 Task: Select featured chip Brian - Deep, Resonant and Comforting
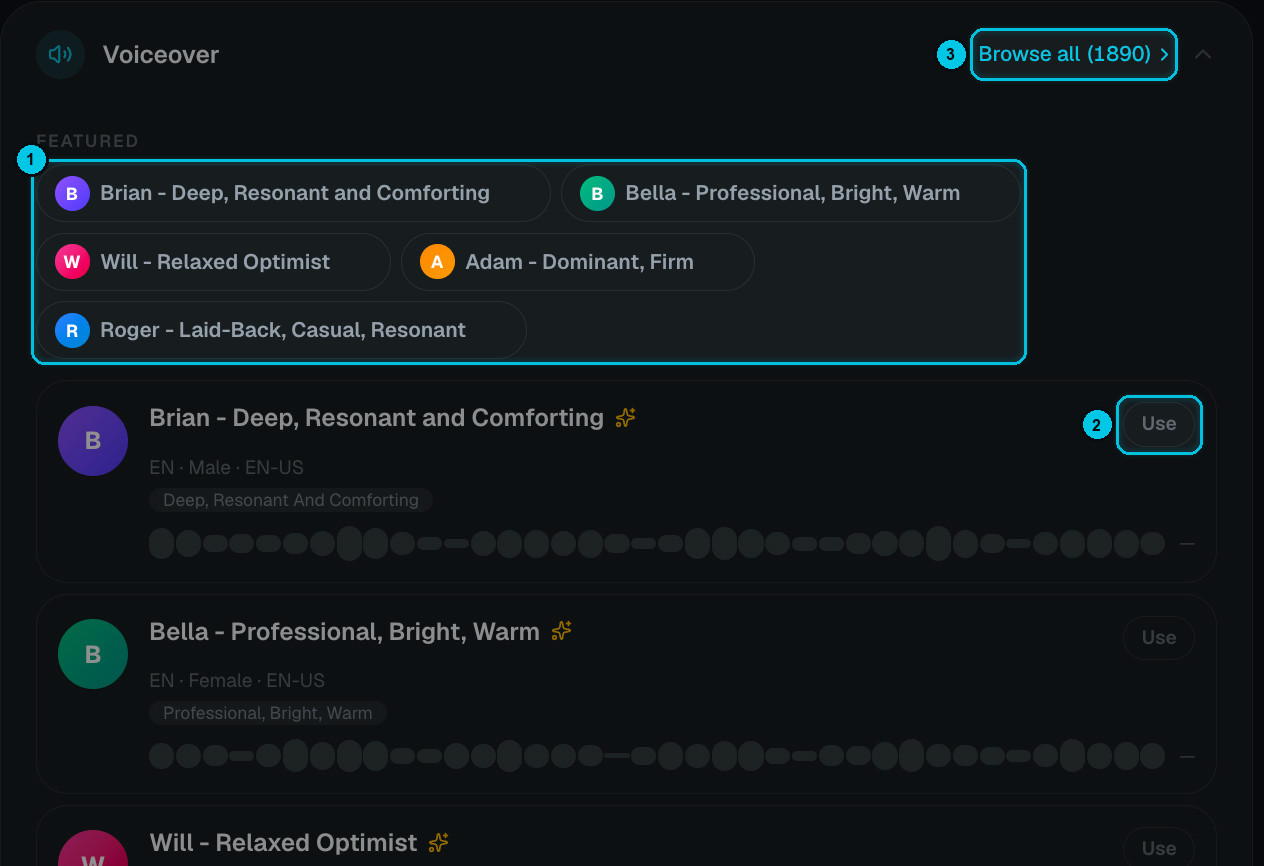[293, 193]
